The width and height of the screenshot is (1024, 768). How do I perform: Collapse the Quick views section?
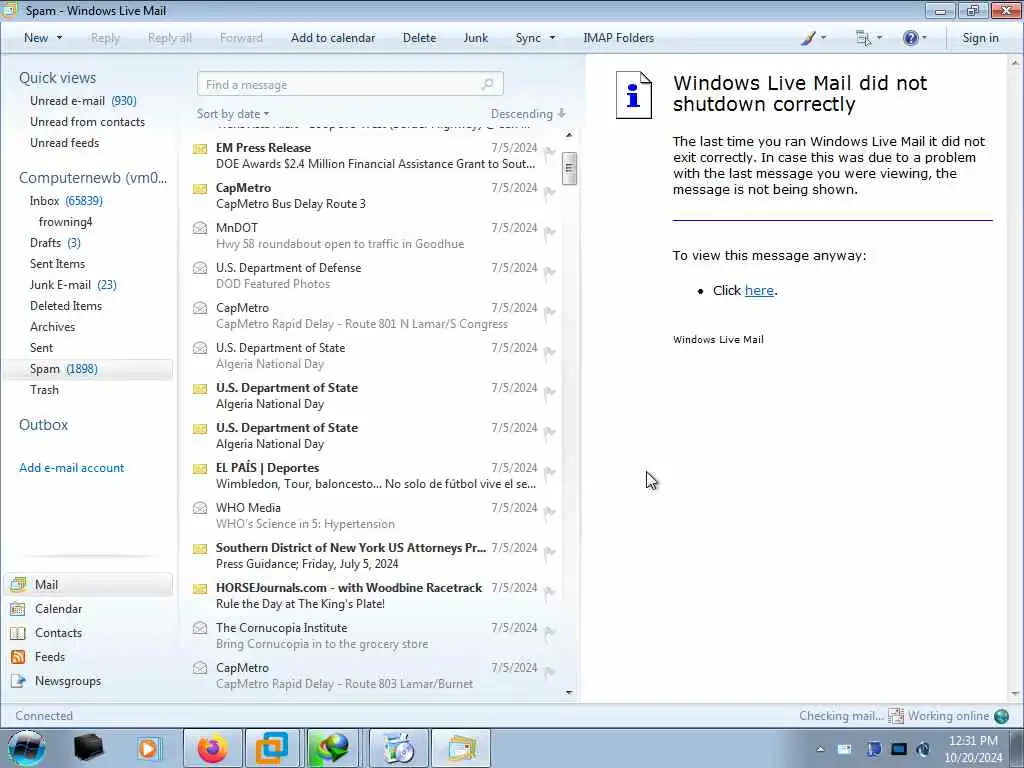click(57, 78)
